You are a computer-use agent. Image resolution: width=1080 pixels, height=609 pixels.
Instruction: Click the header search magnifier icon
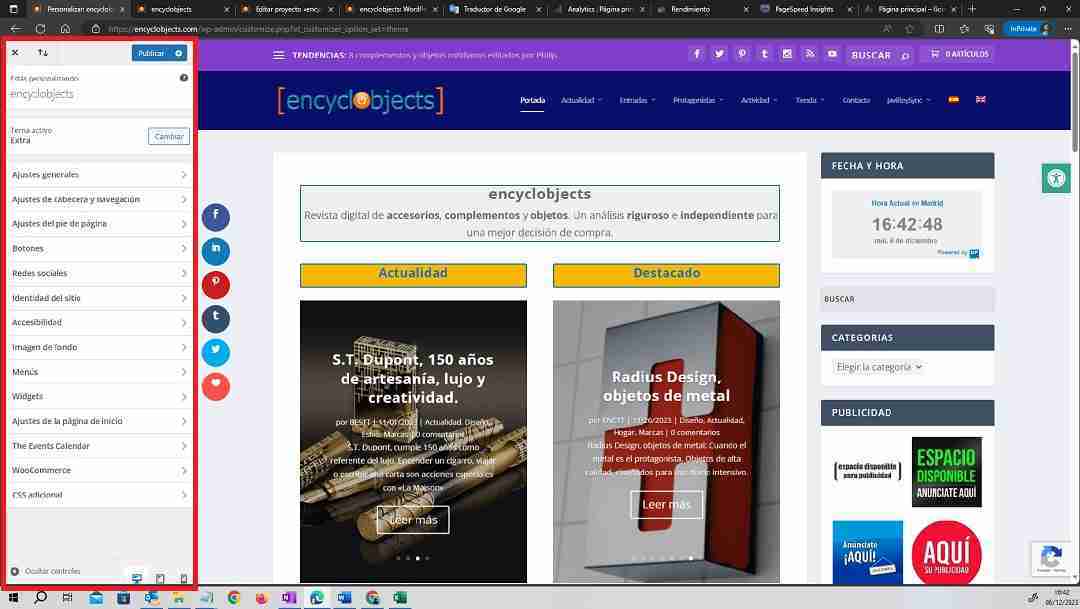(905, 55)
